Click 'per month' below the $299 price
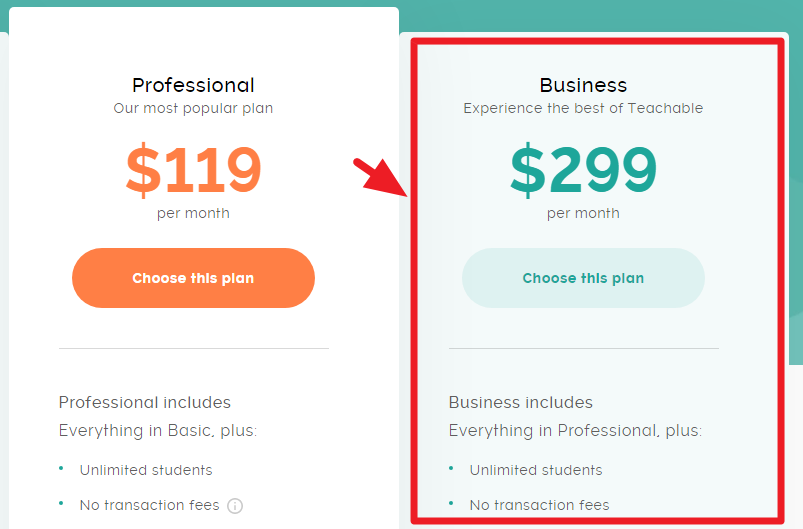This screenshot has width=803, height=529. [x=583, y=213]
